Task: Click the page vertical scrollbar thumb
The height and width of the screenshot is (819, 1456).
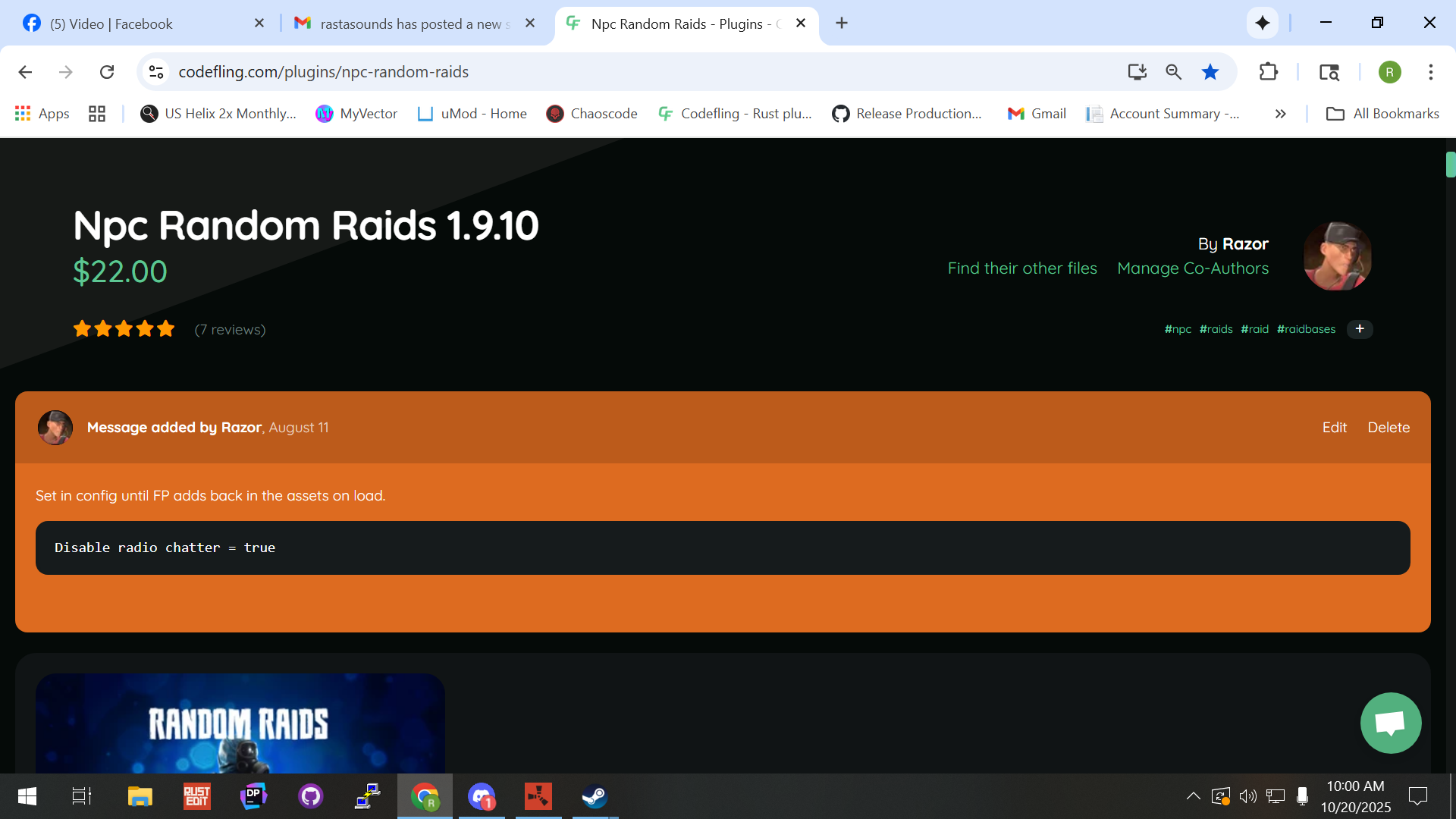Action: [1450, 165]
